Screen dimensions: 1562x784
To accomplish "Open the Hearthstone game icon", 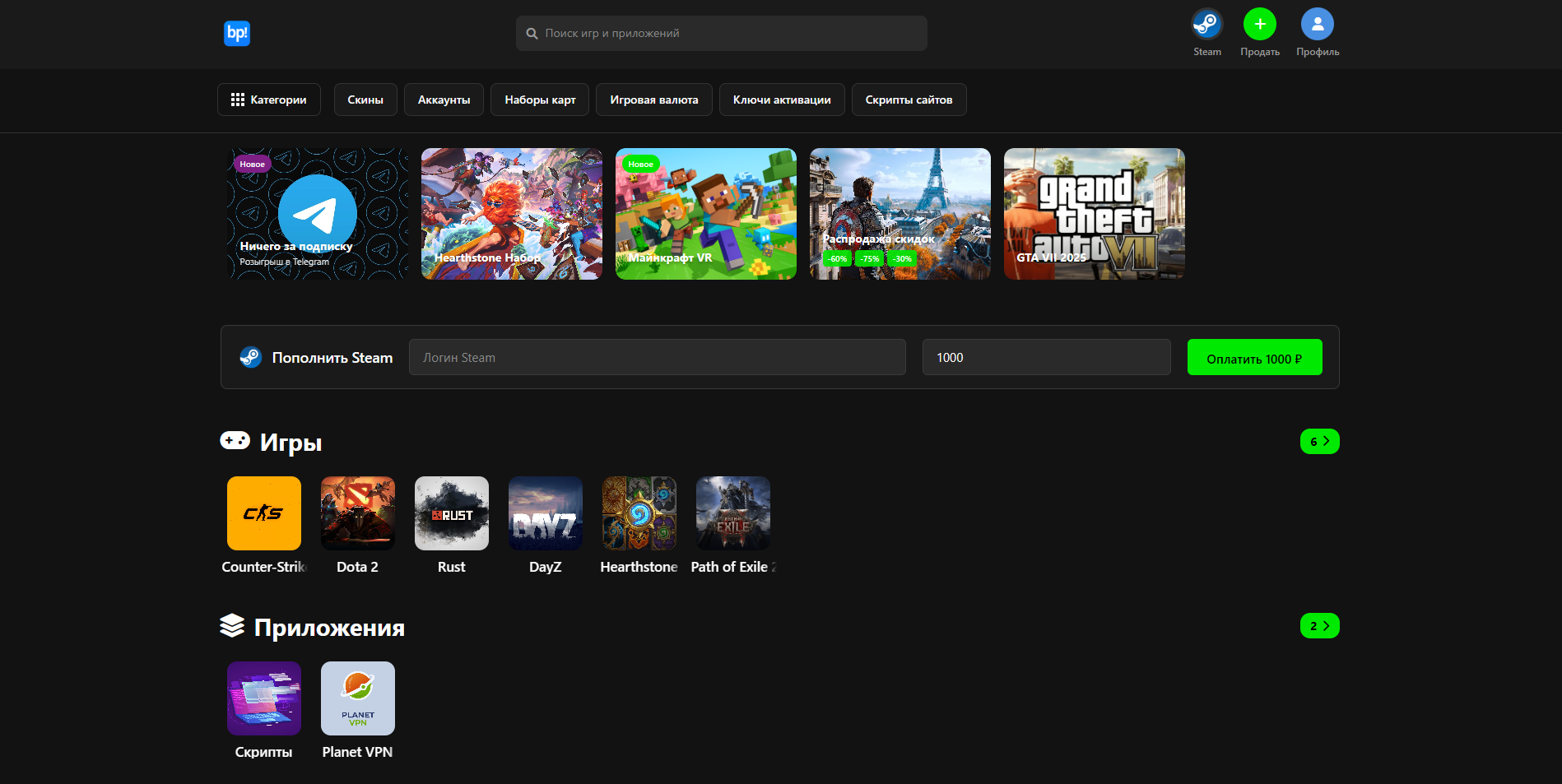I will tap(639, 513).
